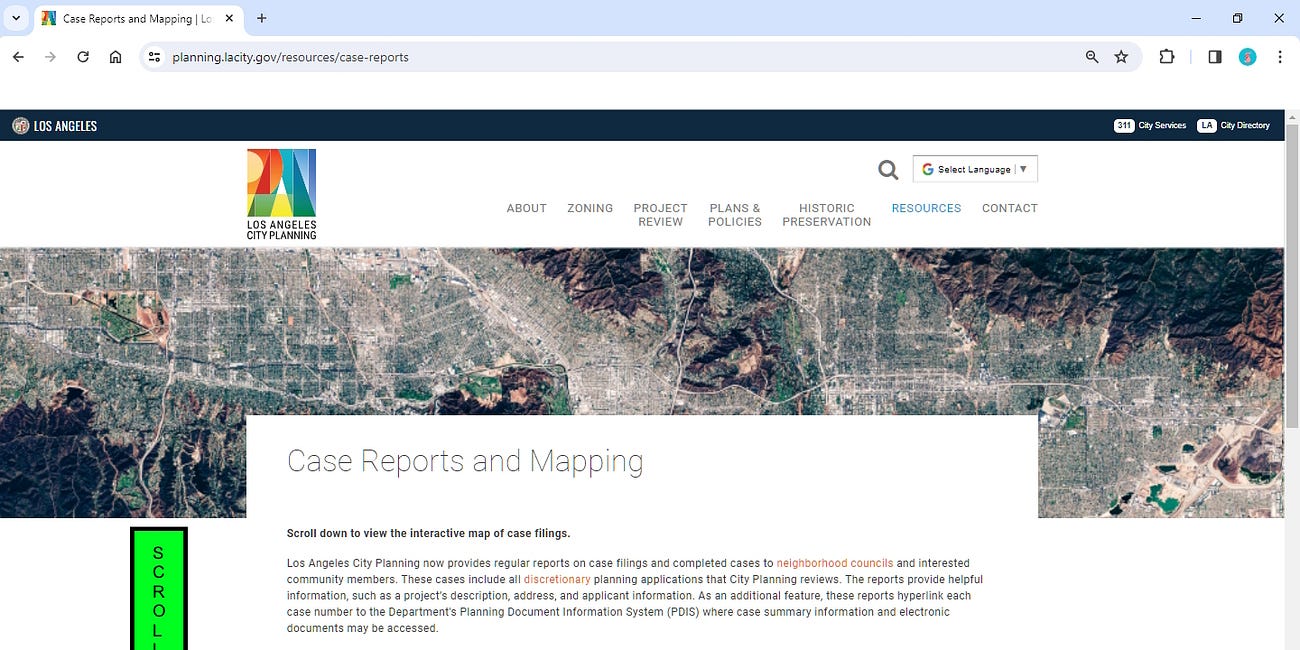The image size is (1300, 650).
Task: Follow the discretionary link
Action: coord(557,579)
